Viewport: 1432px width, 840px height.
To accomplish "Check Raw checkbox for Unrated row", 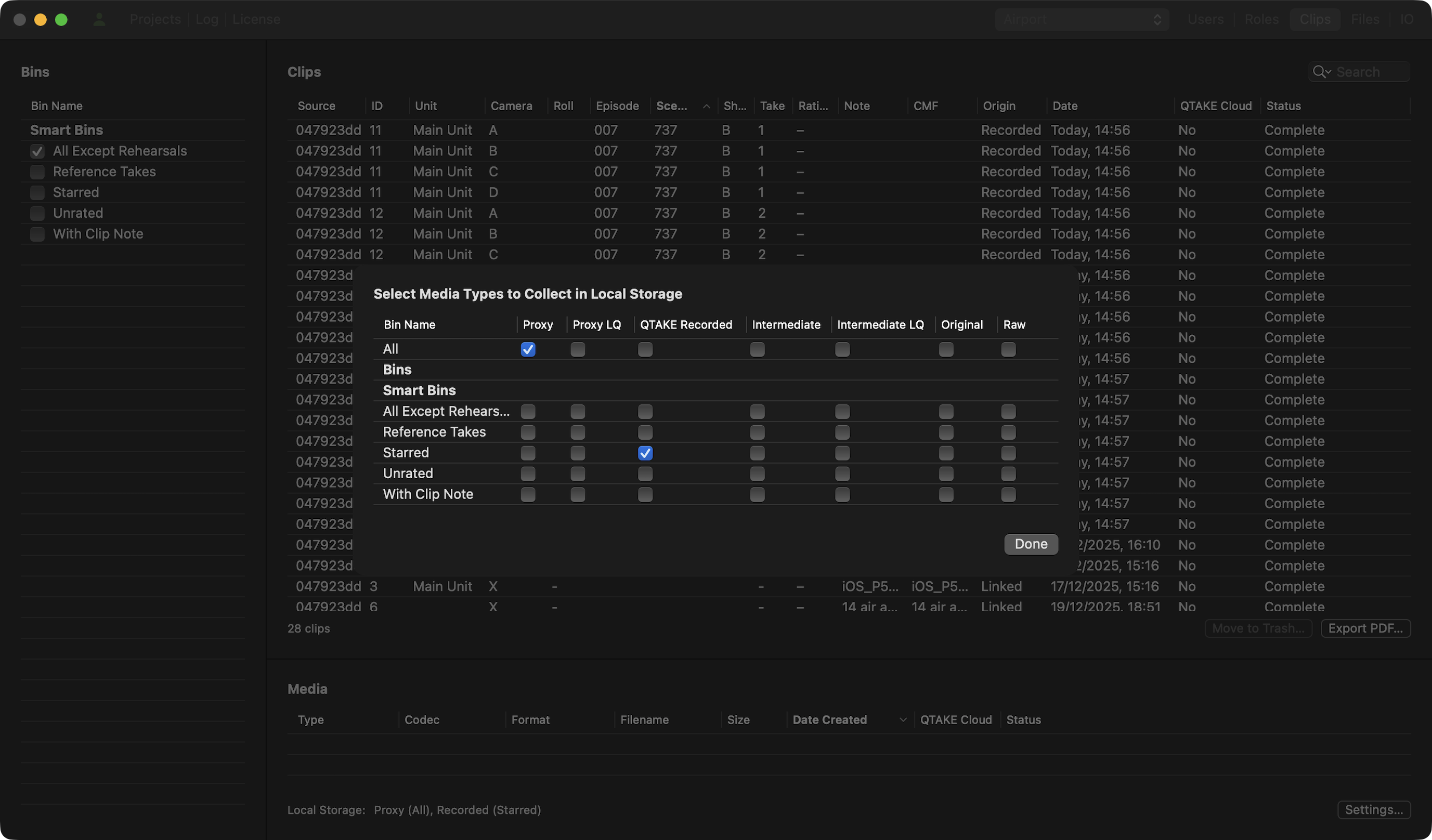I will point(1009,474).
